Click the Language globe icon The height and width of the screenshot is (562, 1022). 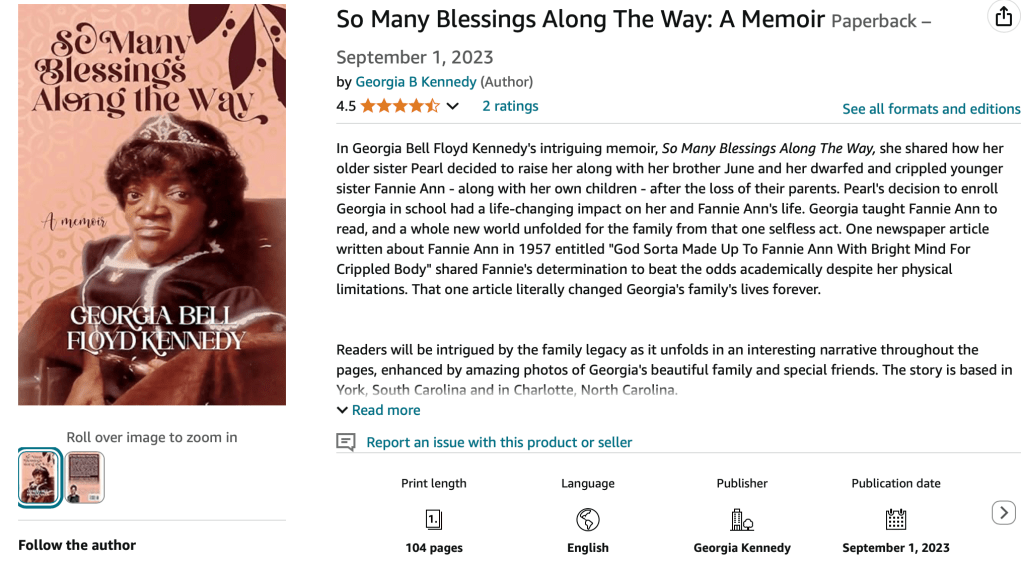(x=588, y=519)
